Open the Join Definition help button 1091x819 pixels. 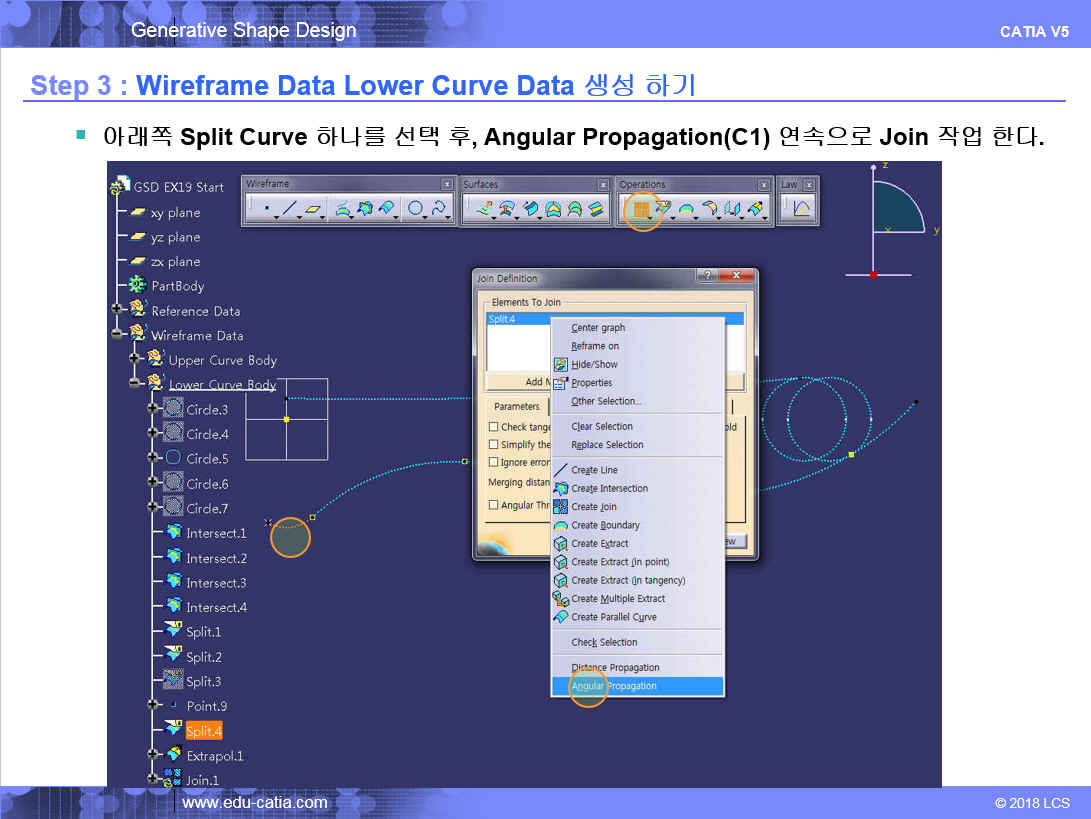[707, 277]
